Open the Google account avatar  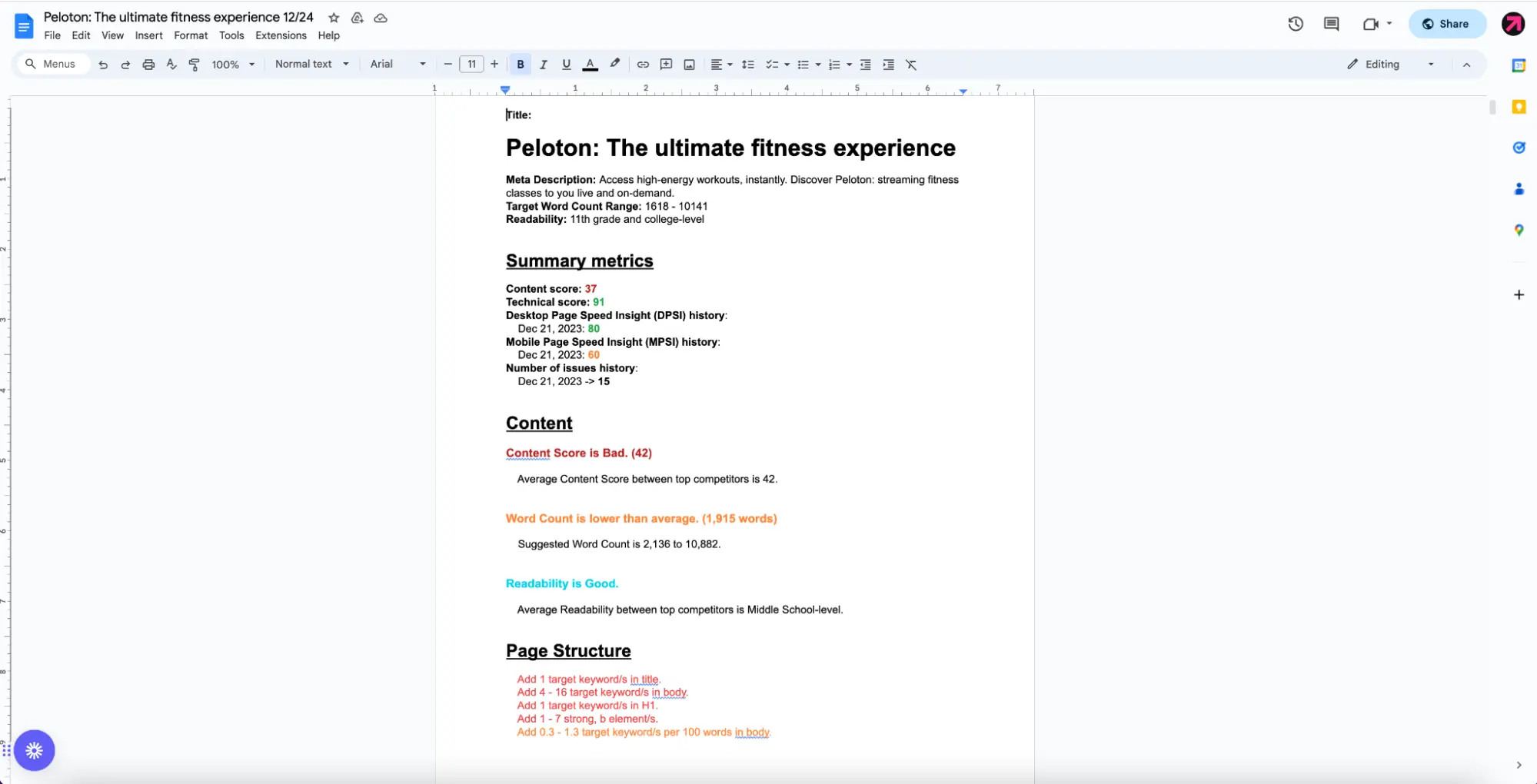pyautogui.click(x=1512, y=24)
